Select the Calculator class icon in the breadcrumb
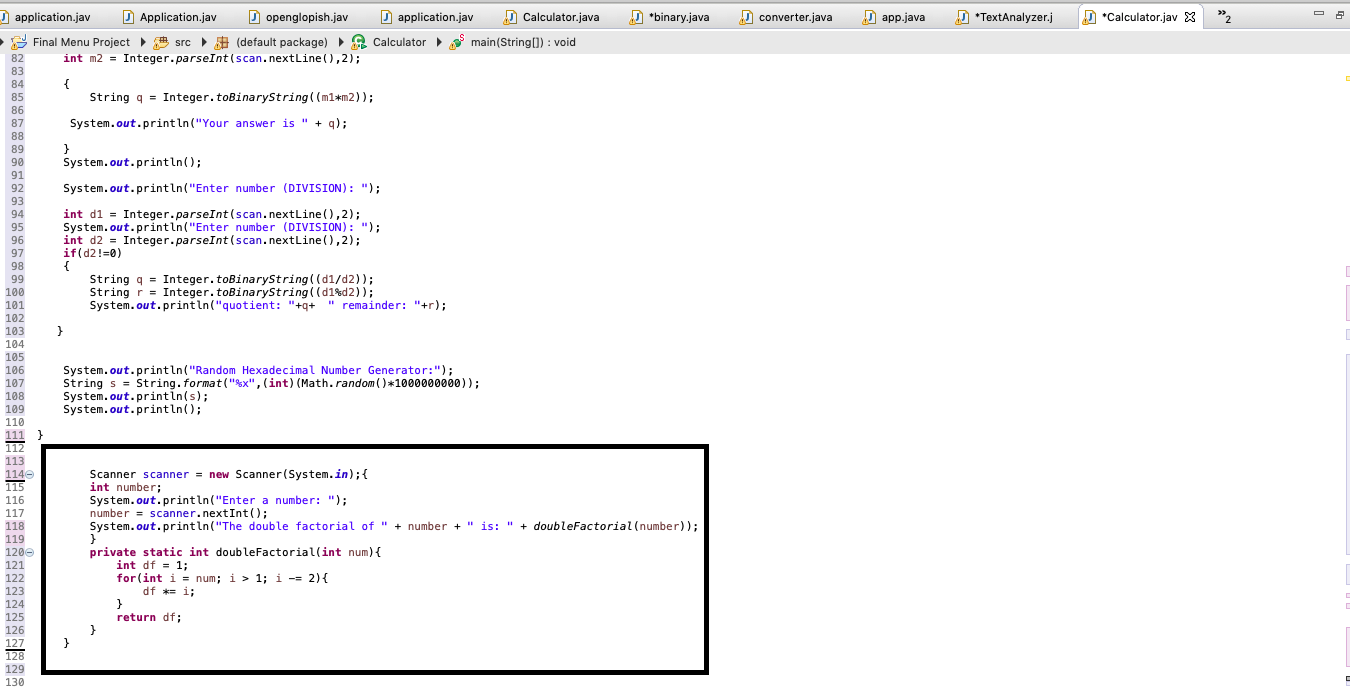 pos(356,42)
